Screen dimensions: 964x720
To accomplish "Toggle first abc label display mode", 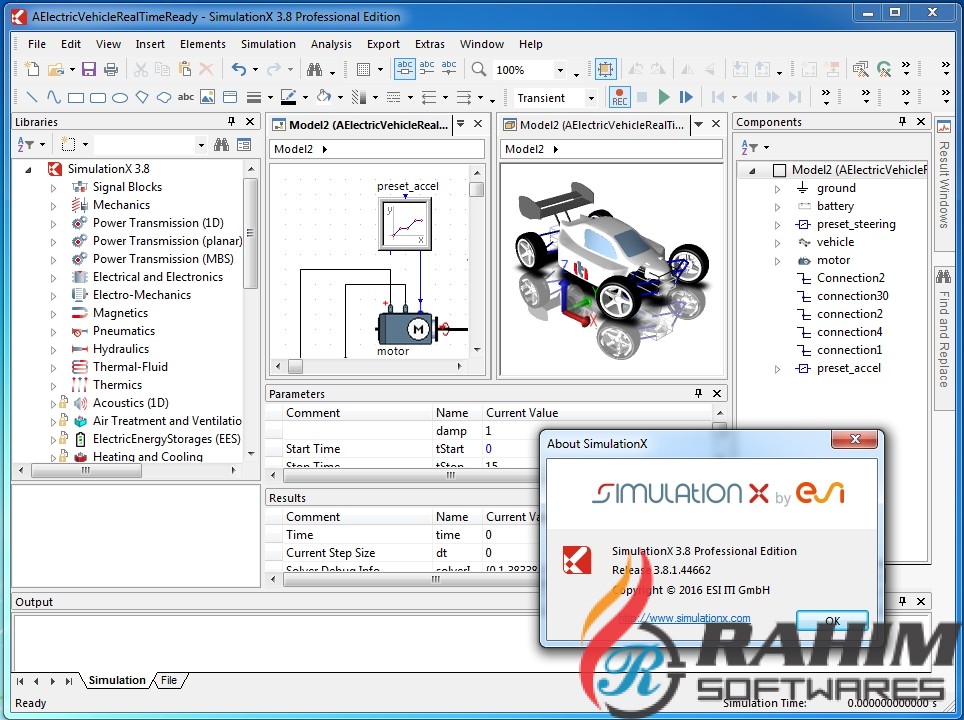I will pyautogui.click(x=405, y=68).
